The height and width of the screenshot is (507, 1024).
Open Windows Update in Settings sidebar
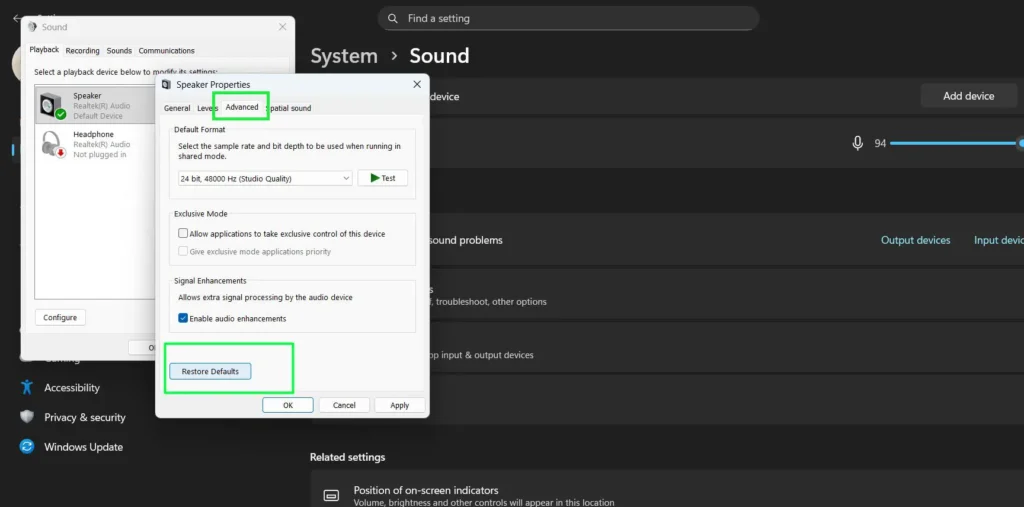[x=84, y=447]
